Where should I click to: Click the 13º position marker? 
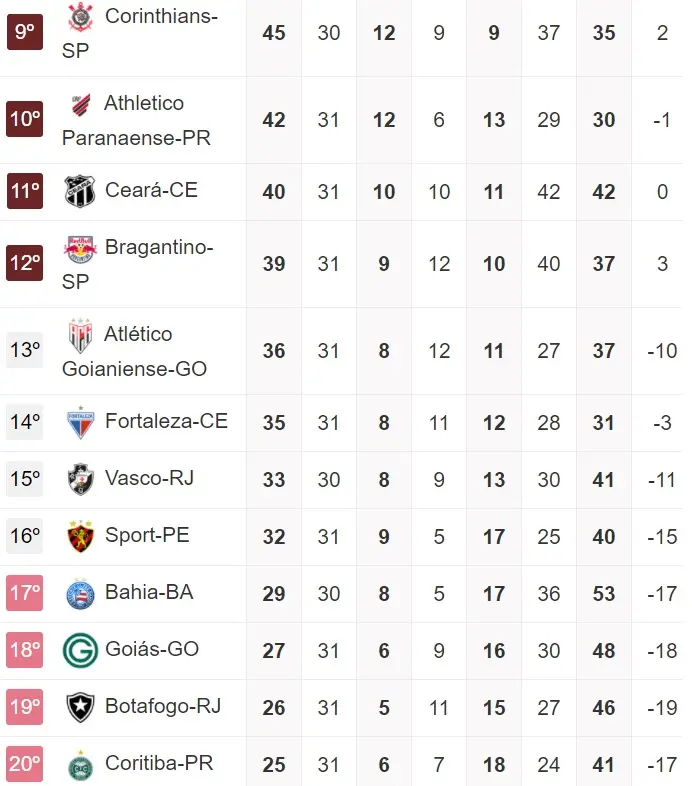pos(24,351)
